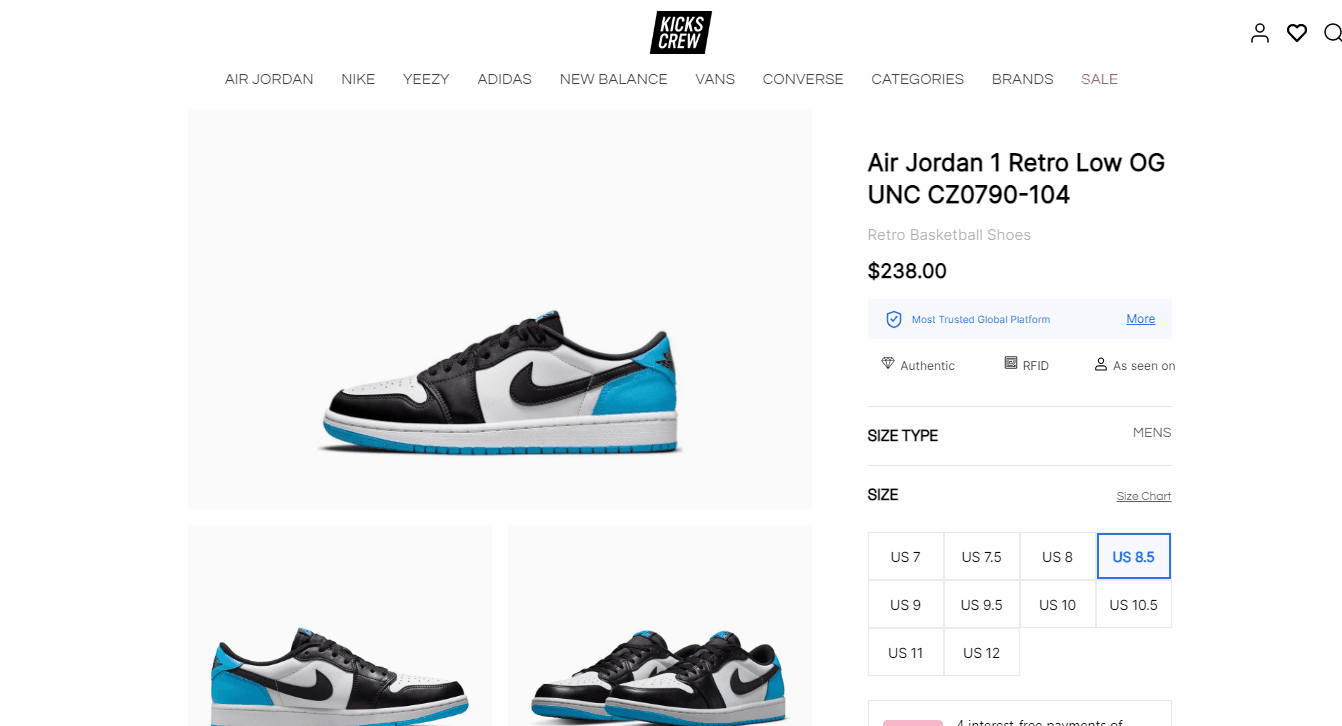Select size US 8.5 highlighted in blue
The image size is (1342, 726).
pos(1134,556)
